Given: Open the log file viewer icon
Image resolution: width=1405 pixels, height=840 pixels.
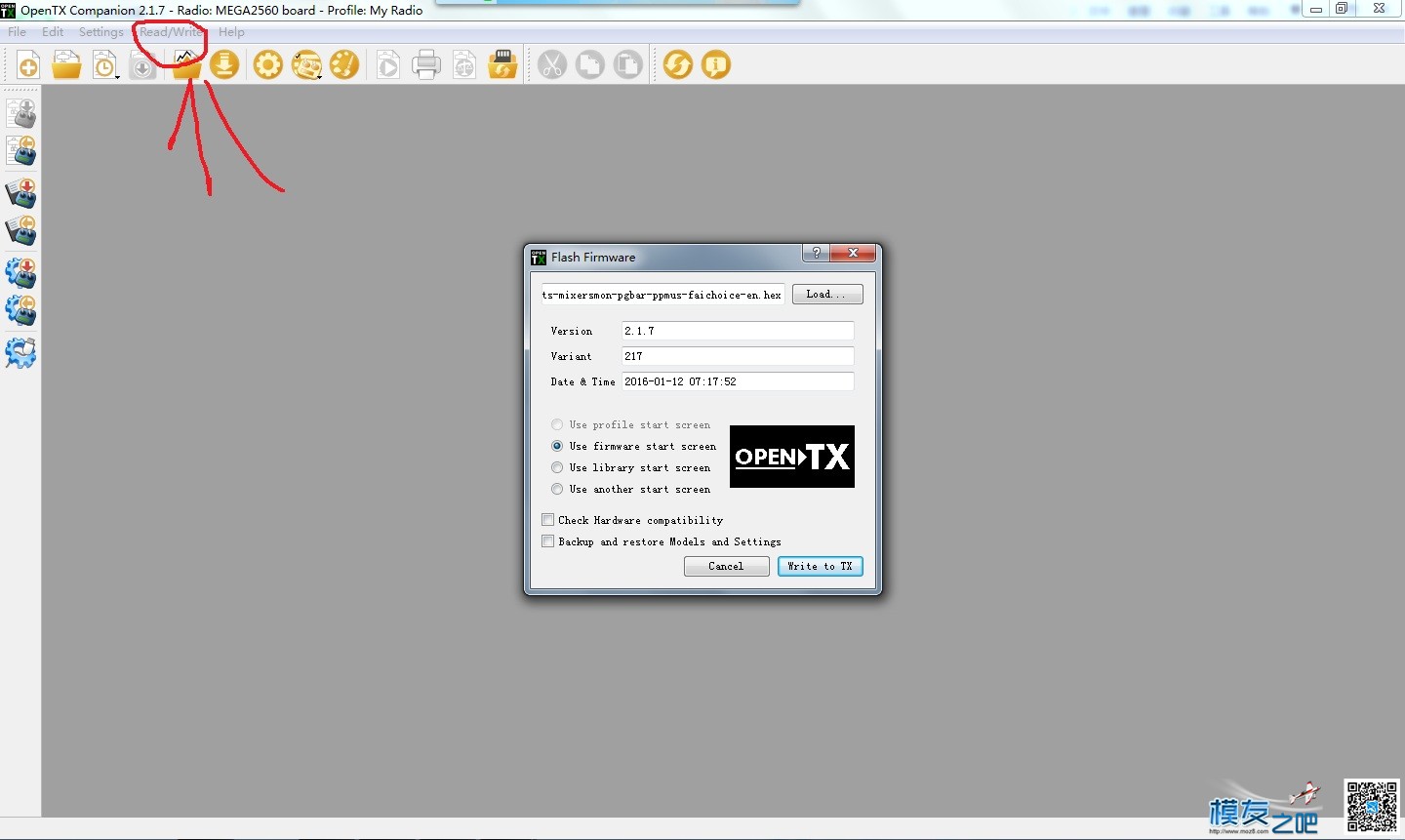Looking at the screenshot, I should 185,64.
